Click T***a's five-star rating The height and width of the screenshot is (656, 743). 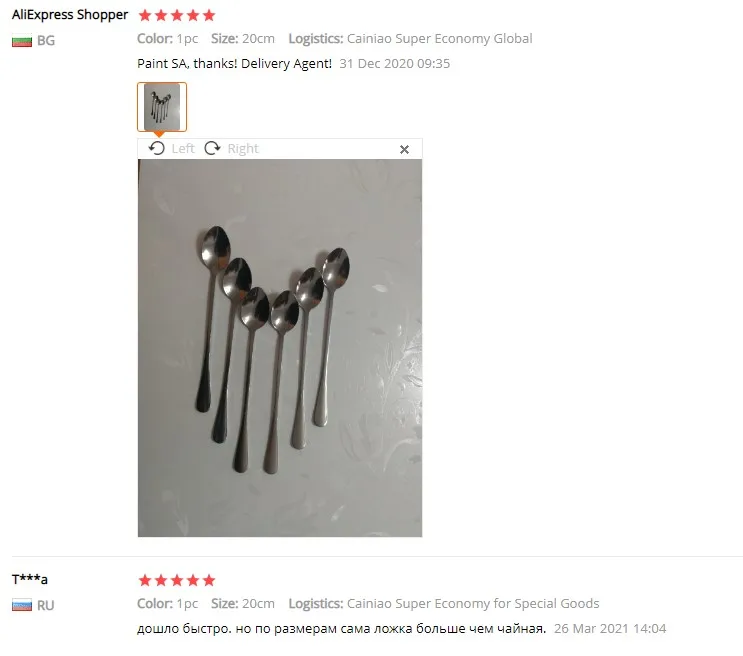pos(177,580)
